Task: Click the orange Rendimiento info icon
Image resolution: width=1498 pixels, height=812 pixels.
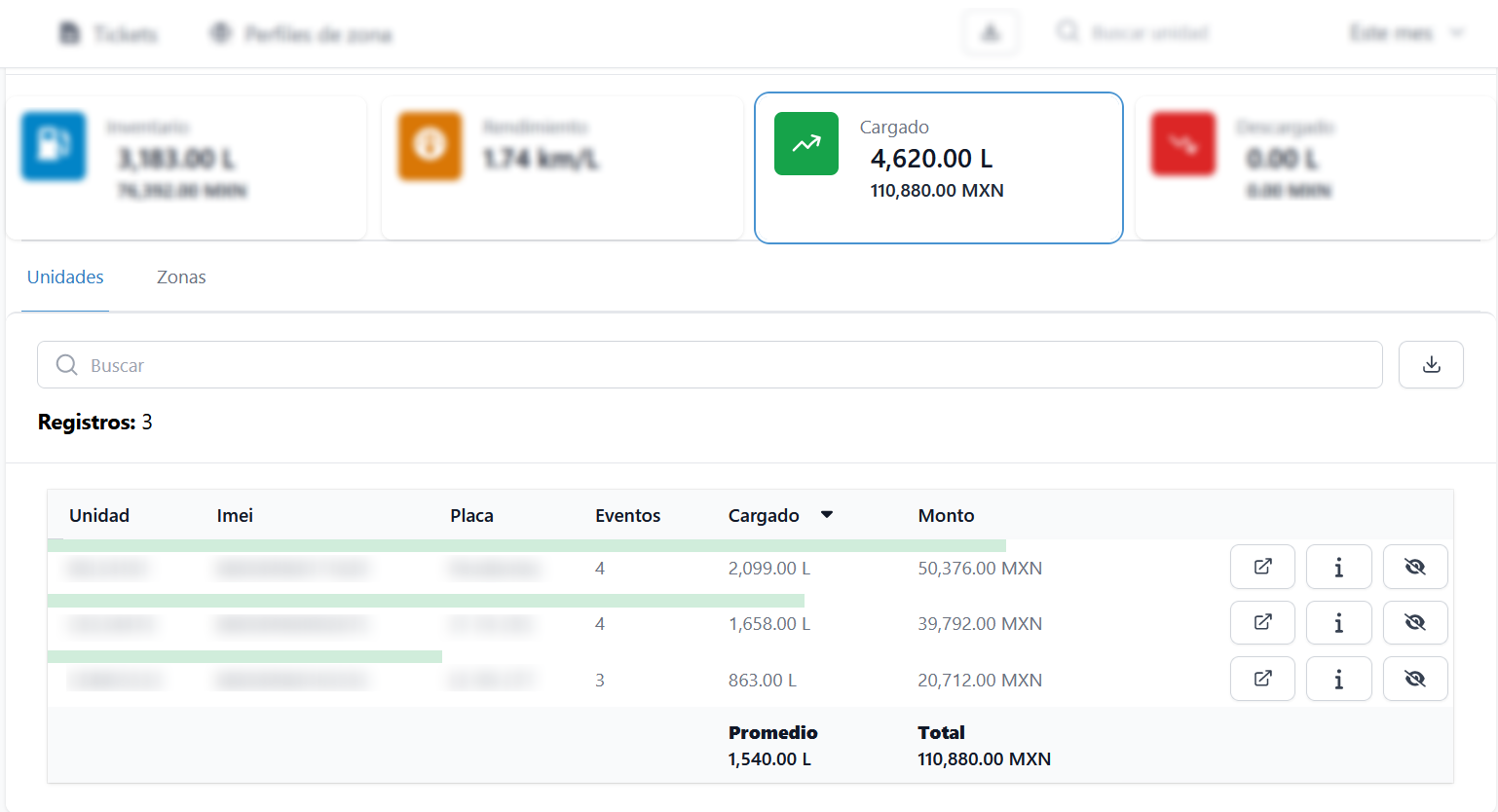Action: point(430,146)
